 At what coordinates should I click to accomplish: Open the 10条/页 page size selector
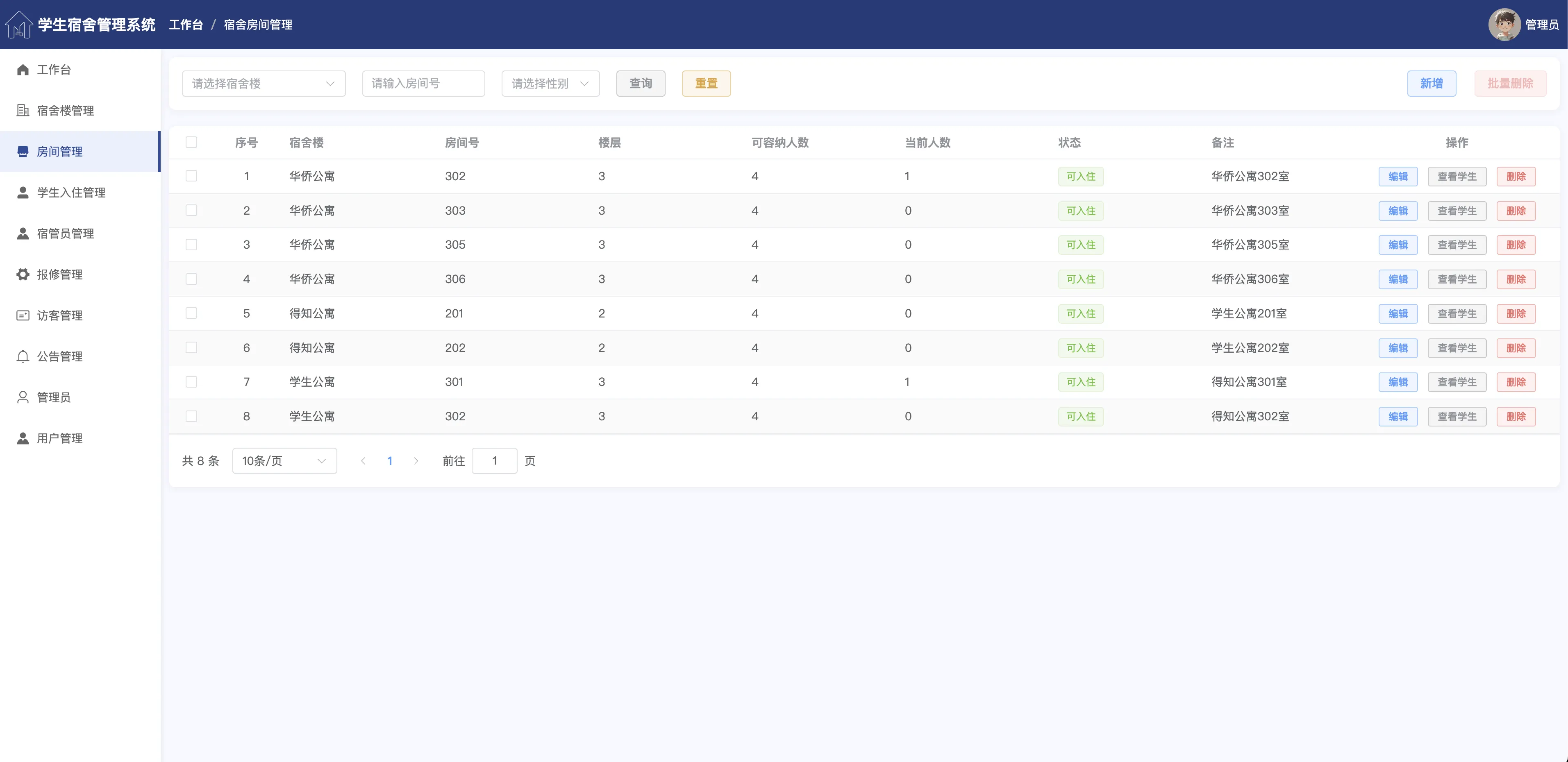284,461
